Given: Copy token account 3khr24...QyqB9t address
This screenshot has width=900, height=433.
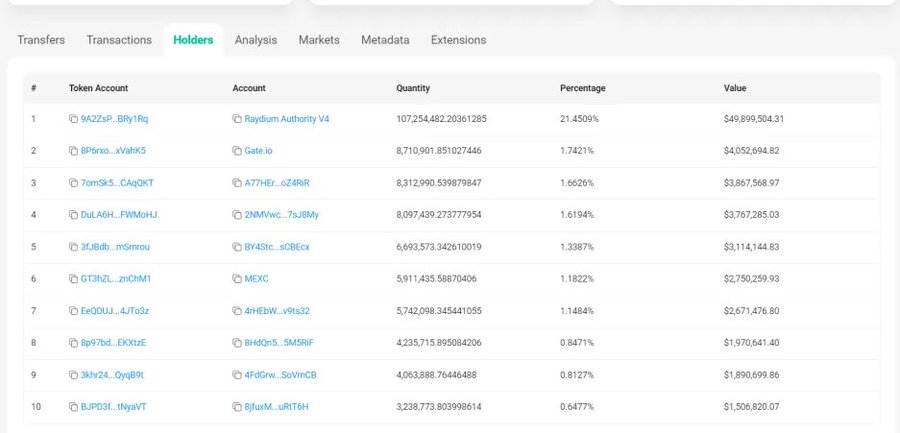Looking at the screenshot, I should pyautogui.click(x=73, y=375).
